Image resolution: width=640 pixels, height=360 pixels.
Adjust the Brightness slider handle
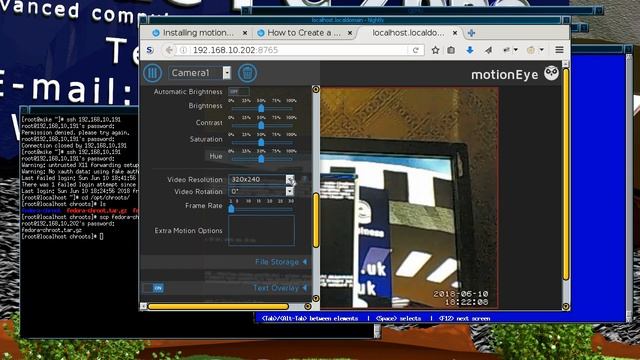click(261, 108)
